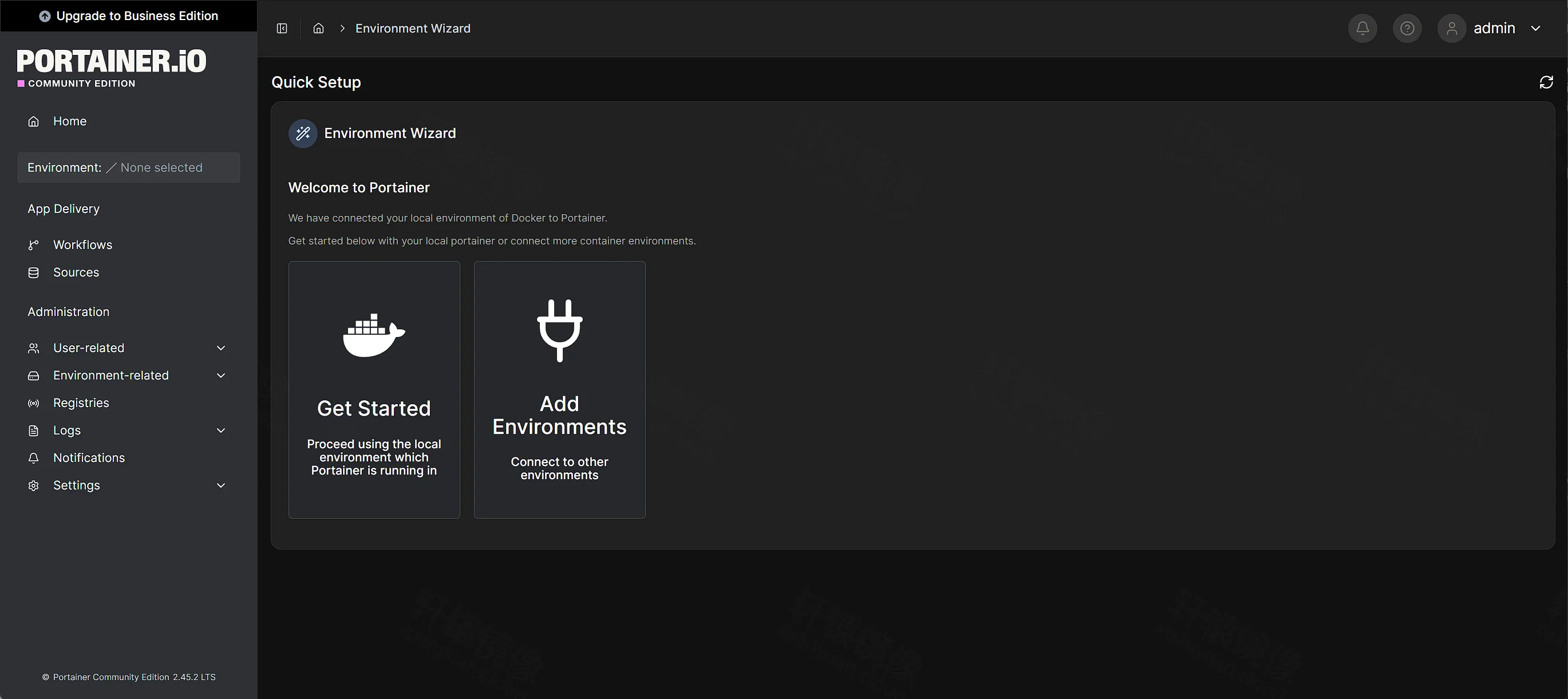Click the Environment None selected field
This screenshot has width=1568, height=699.
128,167
